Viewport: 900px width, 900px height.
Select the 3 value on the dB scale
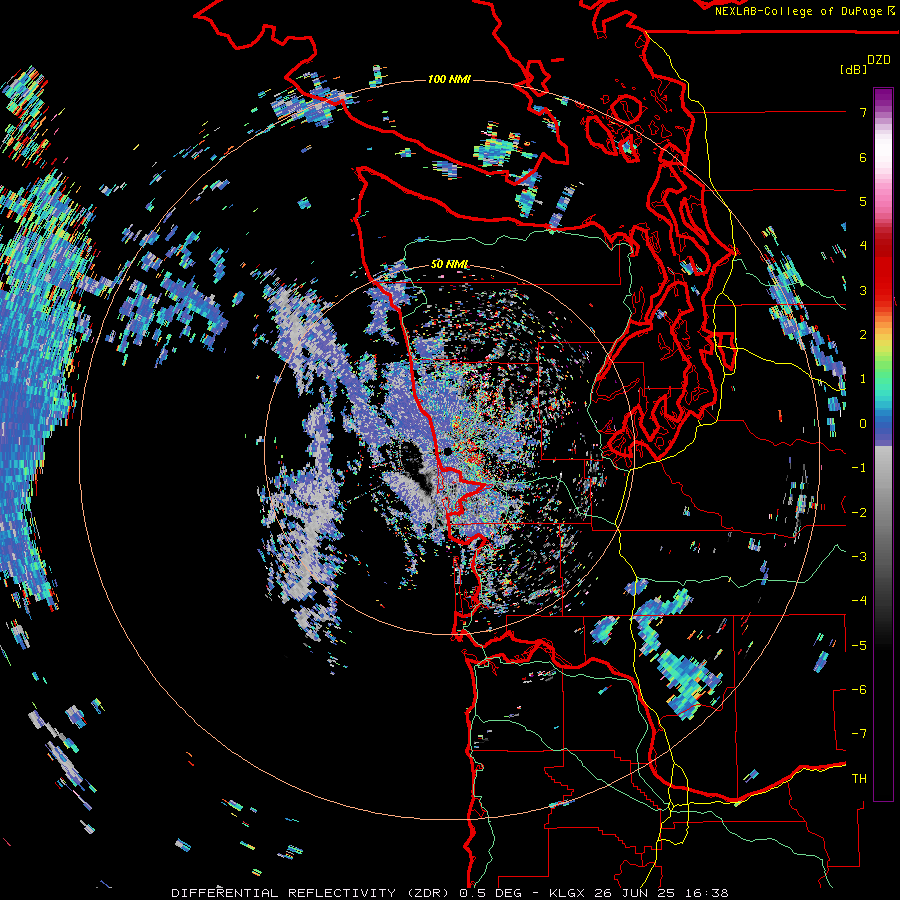(x=863, y=290)
